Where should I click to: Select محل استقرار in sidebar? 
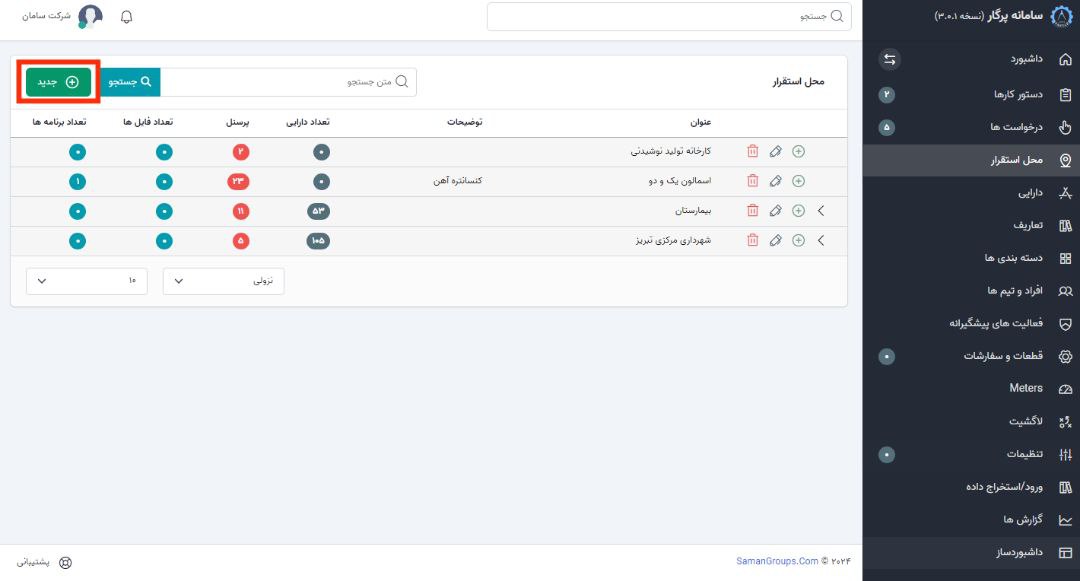[x=971, y=160]
